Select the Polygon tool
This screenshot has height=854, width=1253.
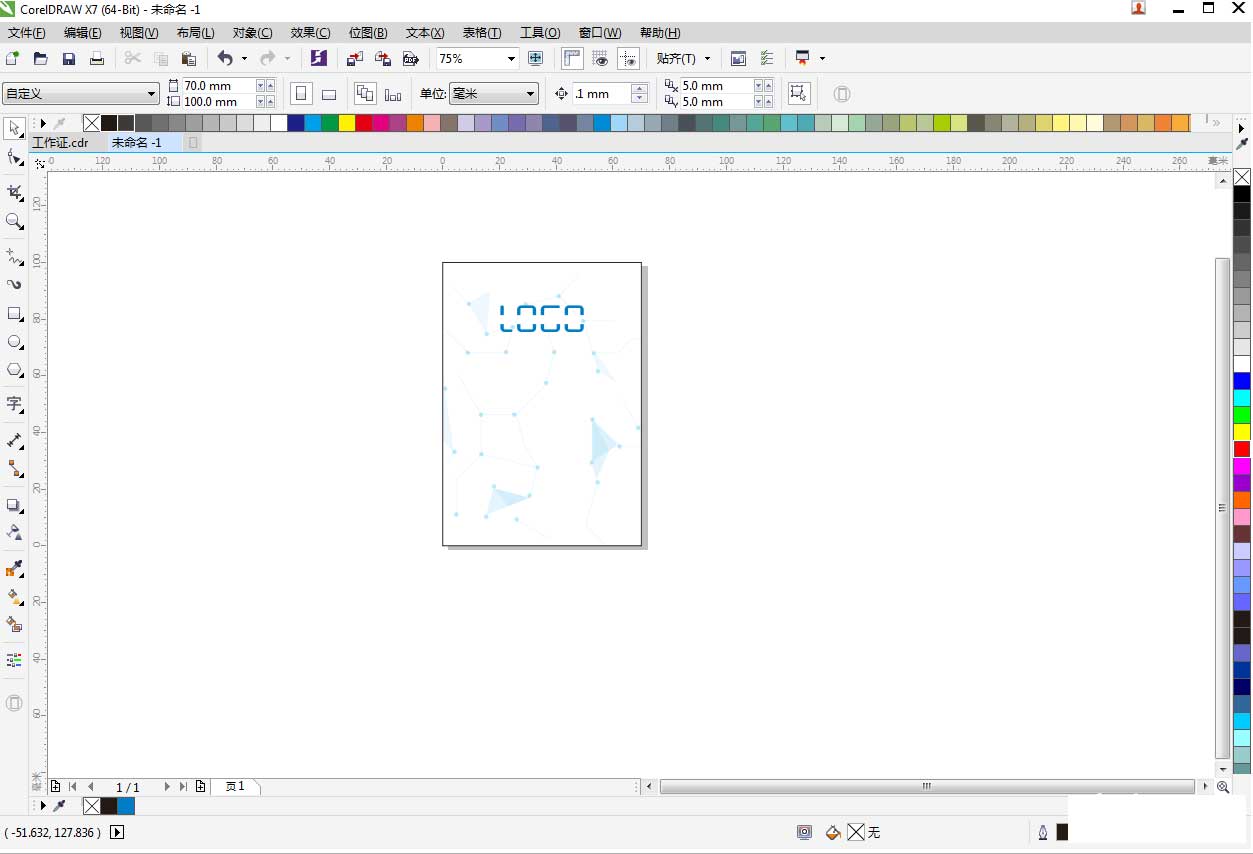[14, 370]
